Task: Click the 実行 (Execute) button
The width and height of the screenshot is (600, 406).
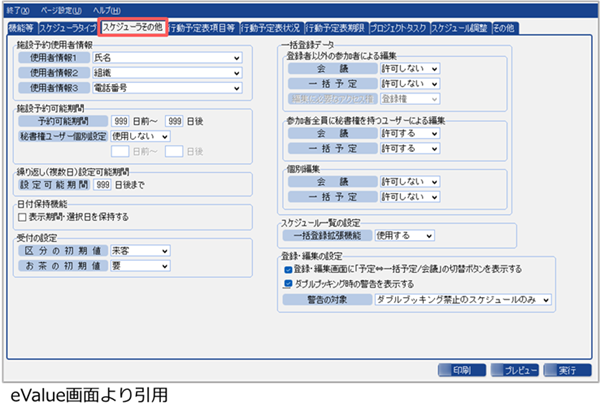Action: [x=567, y=369]
